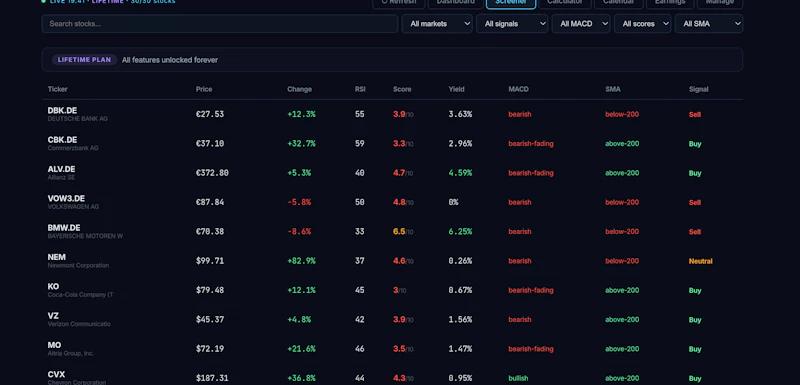The image size is (800, 385).
Task: Click the Sell signal for BMW.DE
Action: coord(694,232)
